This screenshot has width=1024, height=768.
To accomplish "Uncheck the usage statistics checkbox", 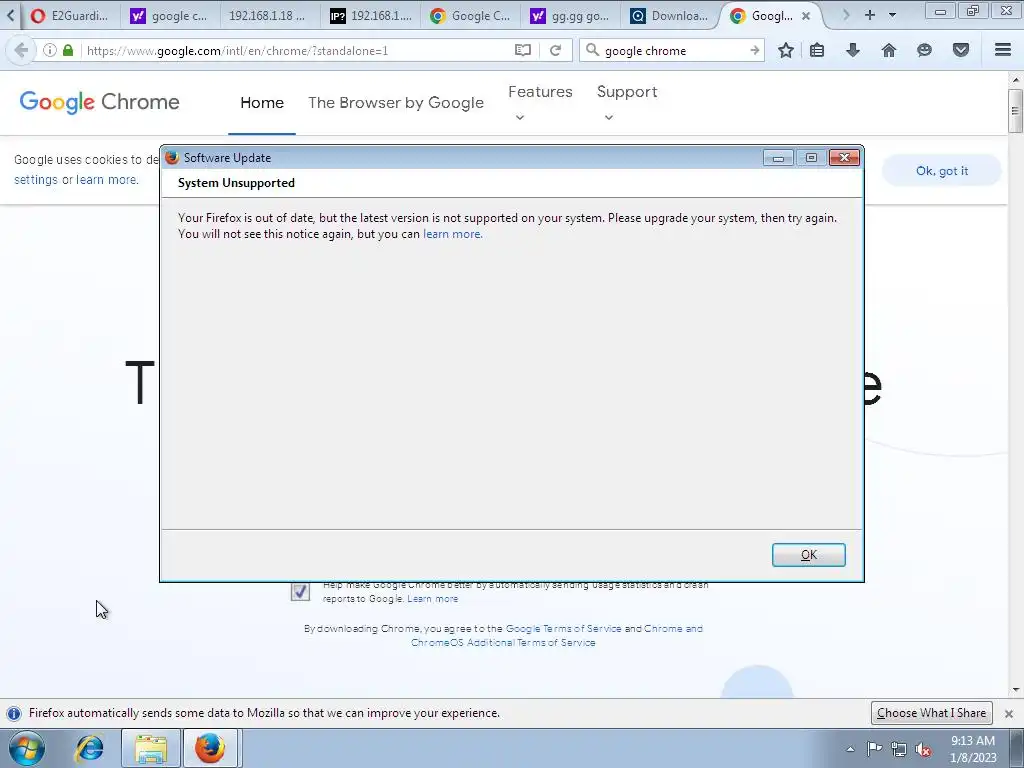I will (x=300, y=592).
